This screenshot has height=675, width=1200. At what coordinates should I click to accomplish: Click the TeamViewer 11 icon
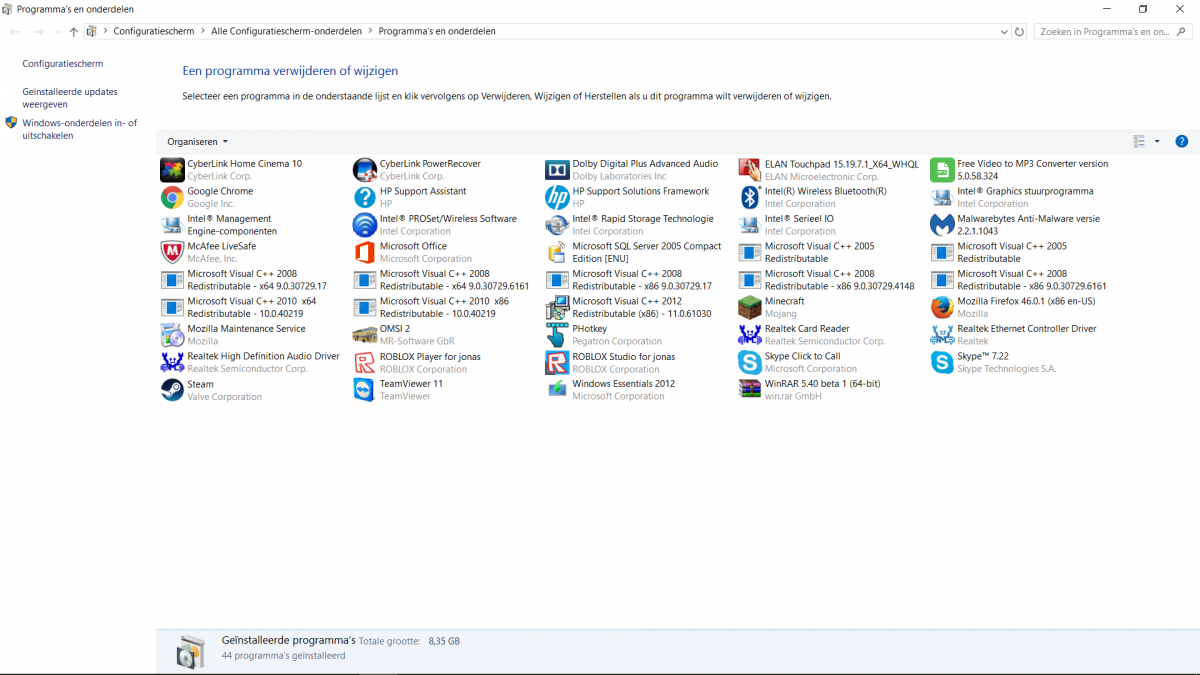click(364, 390)
